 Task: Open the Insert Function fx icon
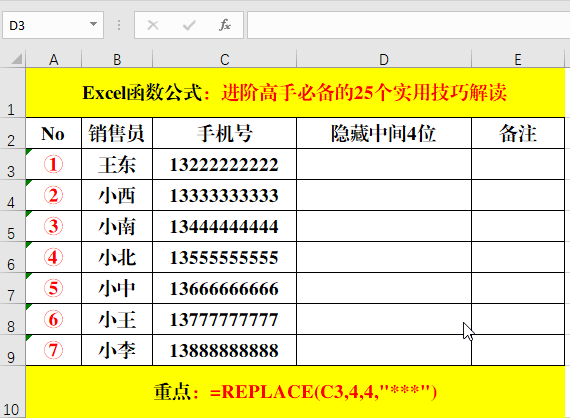click(x=225, y=25)
